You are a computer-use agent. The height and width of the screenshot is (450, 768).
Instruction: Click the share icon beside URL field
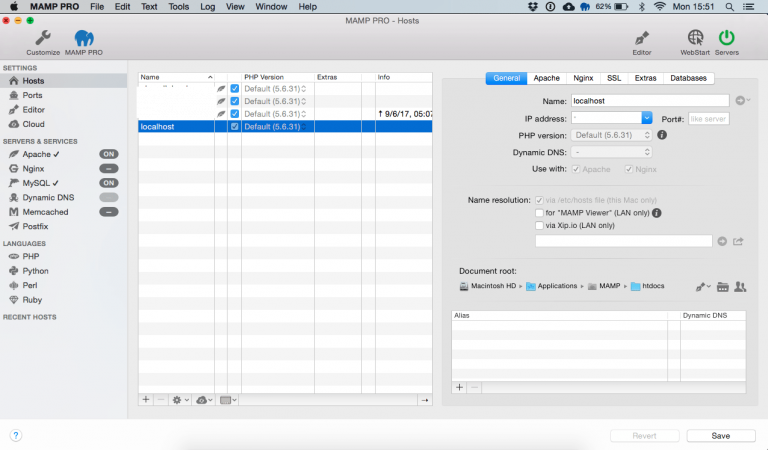pos(738,241)
